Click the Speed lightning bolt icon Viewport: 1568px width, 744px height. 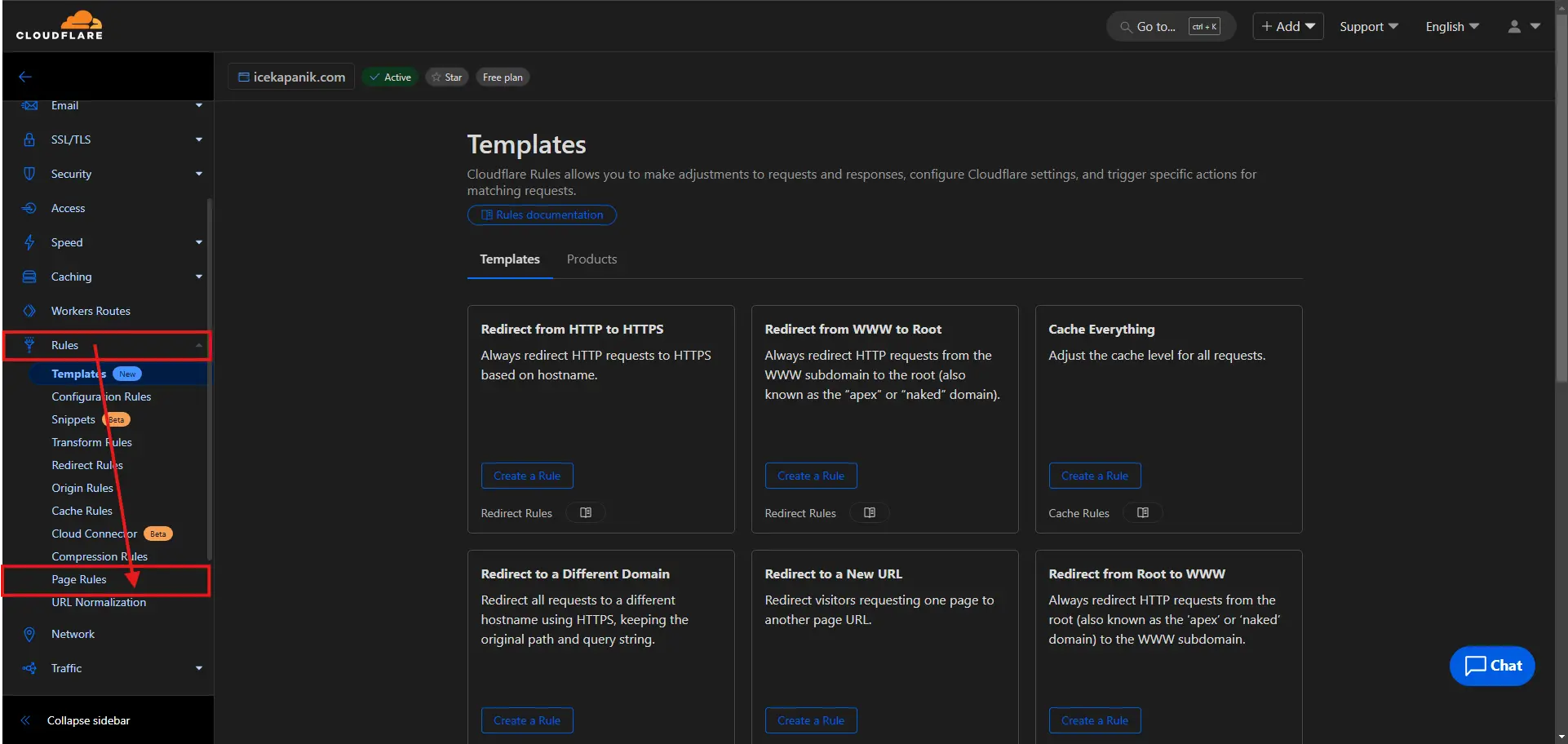tap(29, 242)
